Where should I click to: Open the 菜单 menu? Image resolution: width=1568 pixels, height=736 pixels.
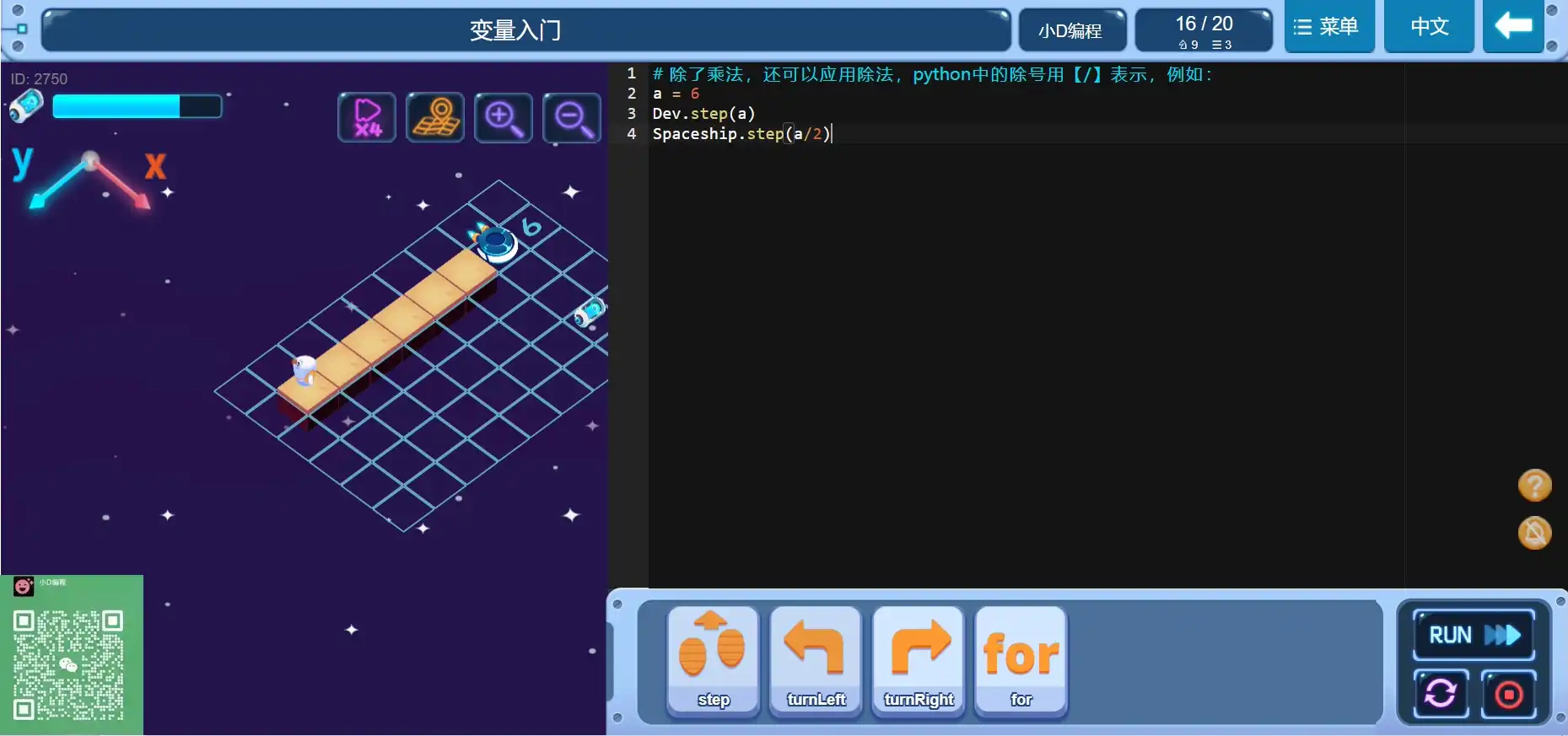click(1328, 27)
